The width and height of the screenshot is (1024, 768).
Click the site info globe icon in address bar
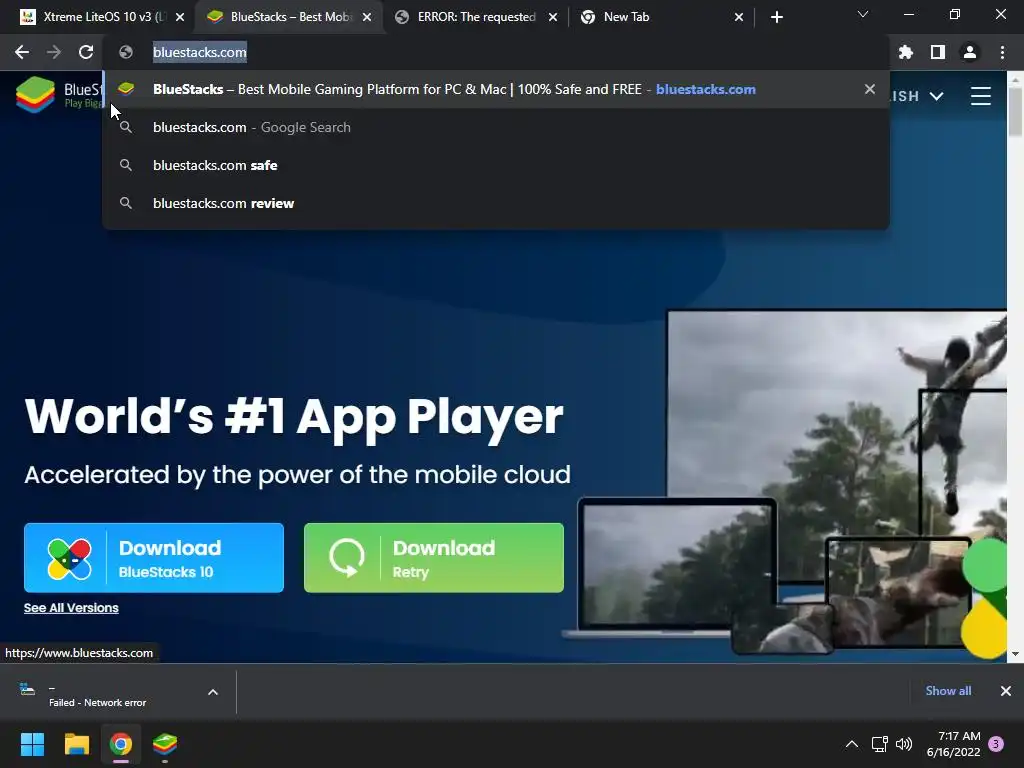[x=126, y=52]
